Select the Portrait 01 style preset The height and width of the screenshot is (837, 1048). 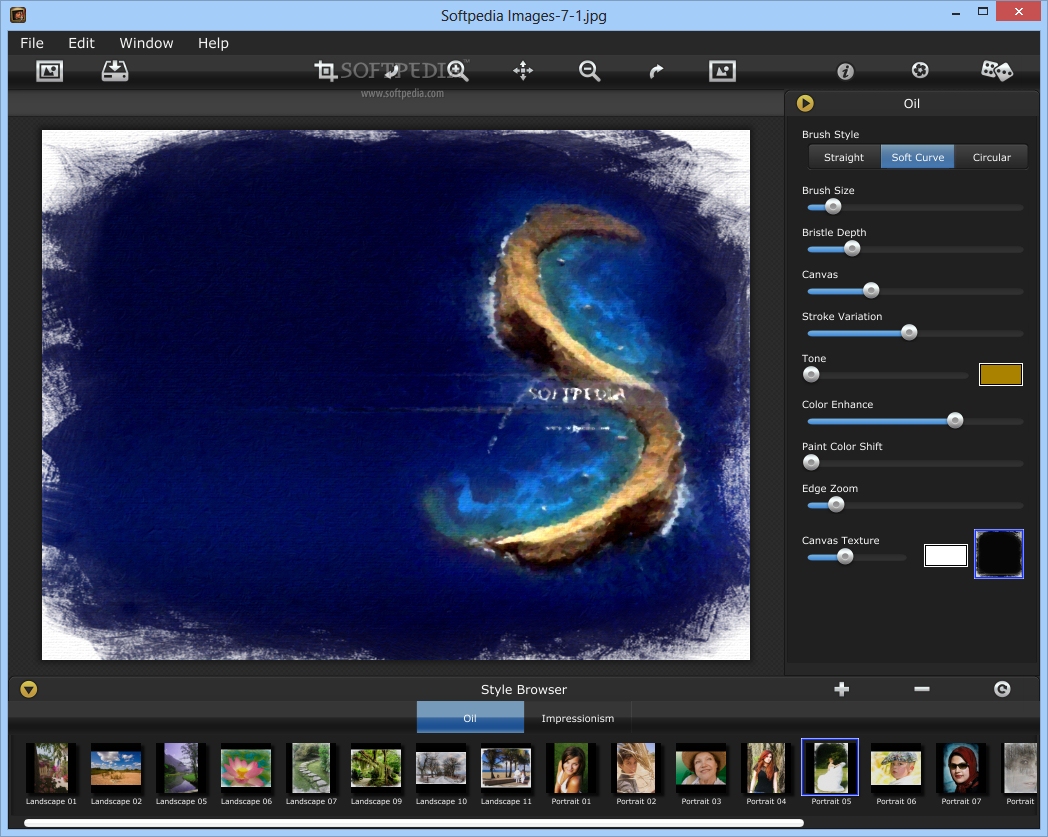pyautogui.click(x=571, y=773)
